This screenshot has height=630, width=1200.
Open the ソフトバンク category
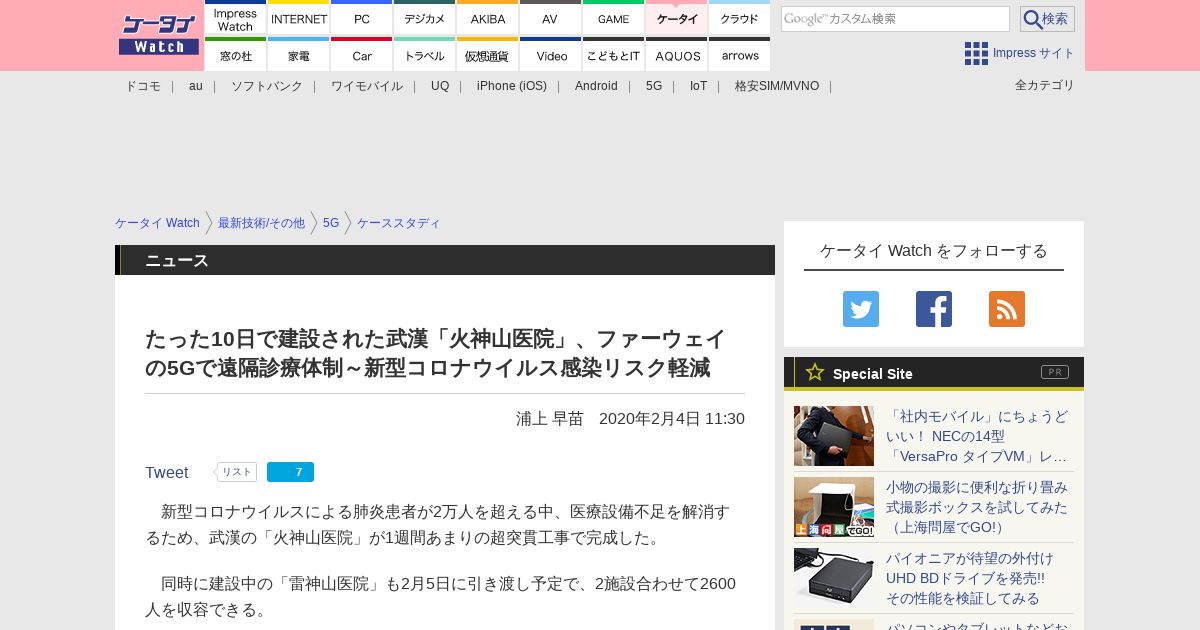[267, 86]
